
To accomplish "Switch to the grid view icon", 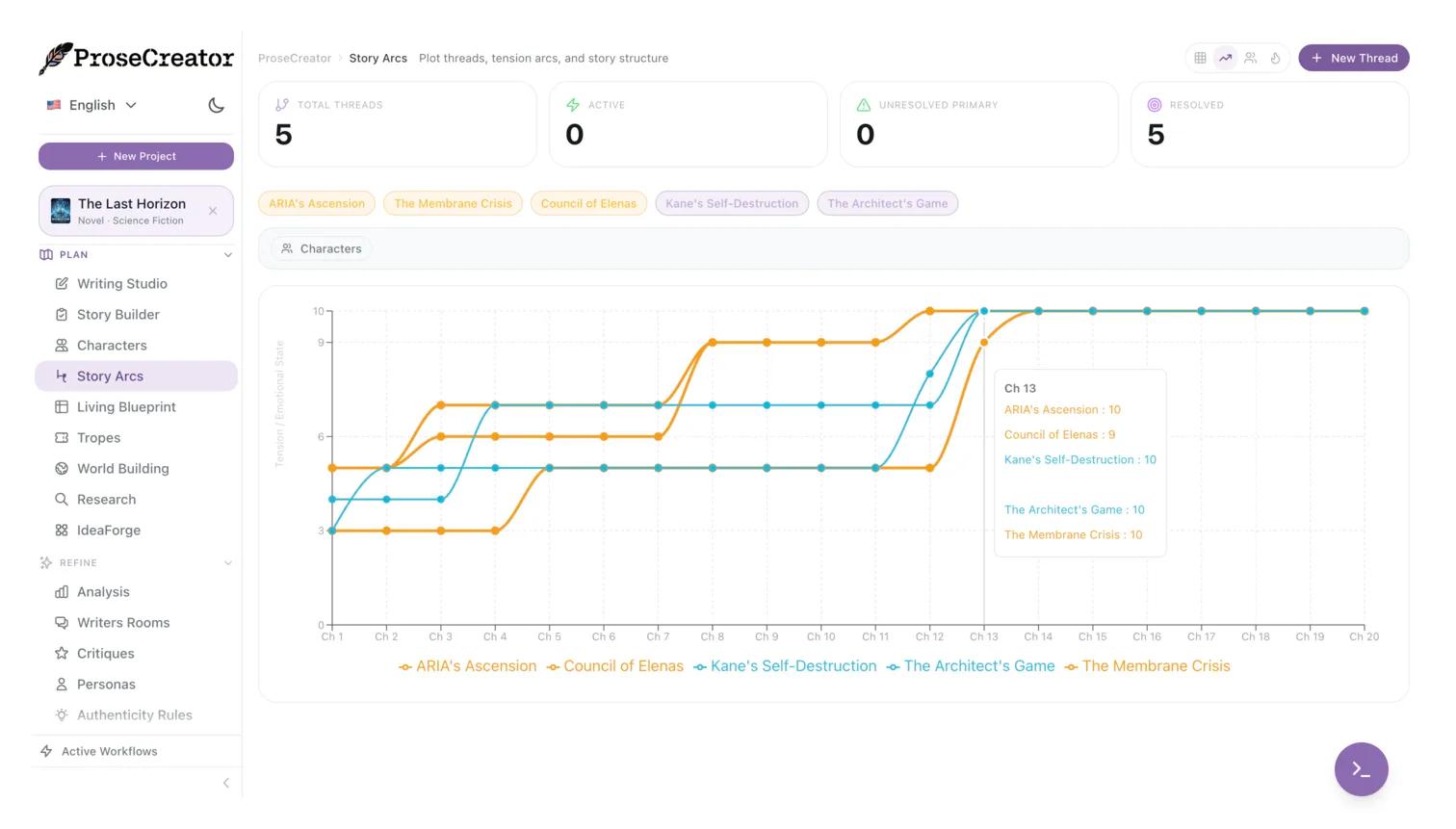I will 1200,58.
